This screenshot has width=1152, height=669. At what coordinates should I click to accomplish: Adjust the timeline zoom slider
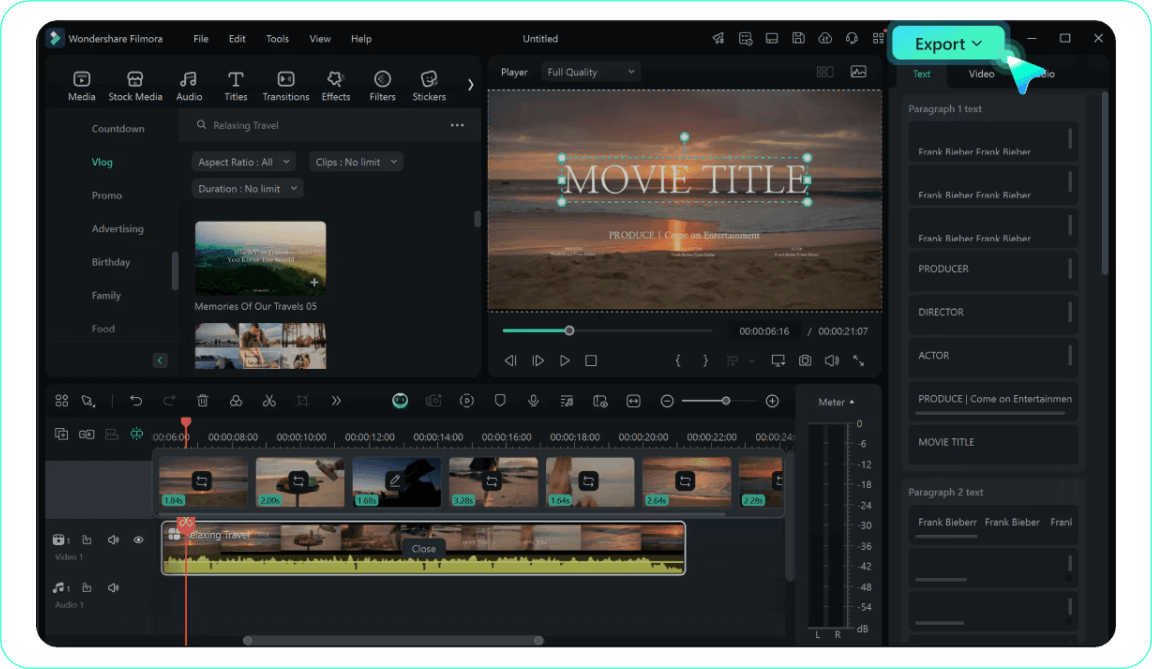pos(726,401)
